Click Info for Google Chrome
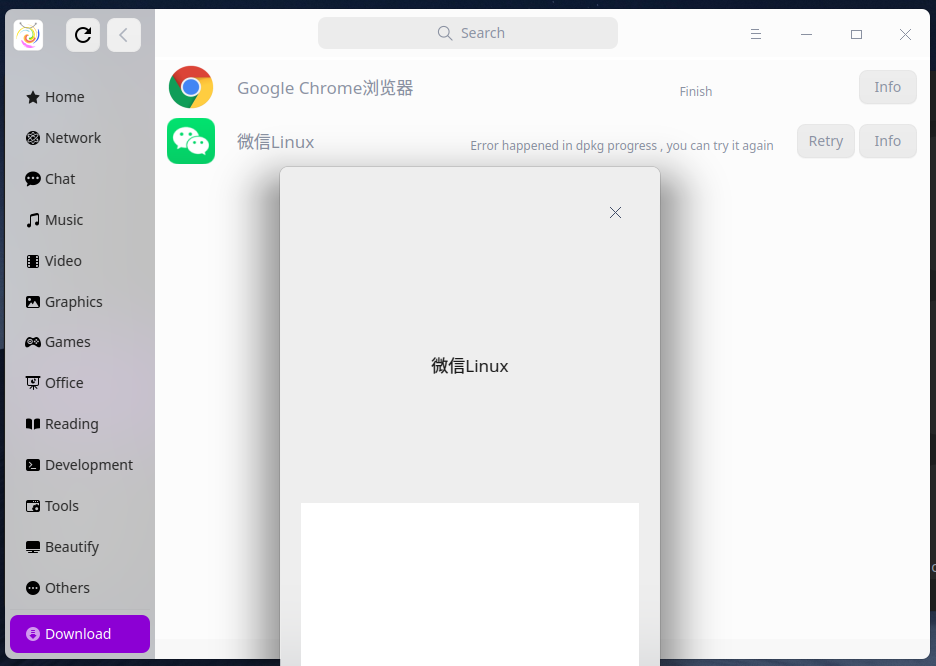The width and height of the screenshot is (936, 666). (x=888, y=87)
